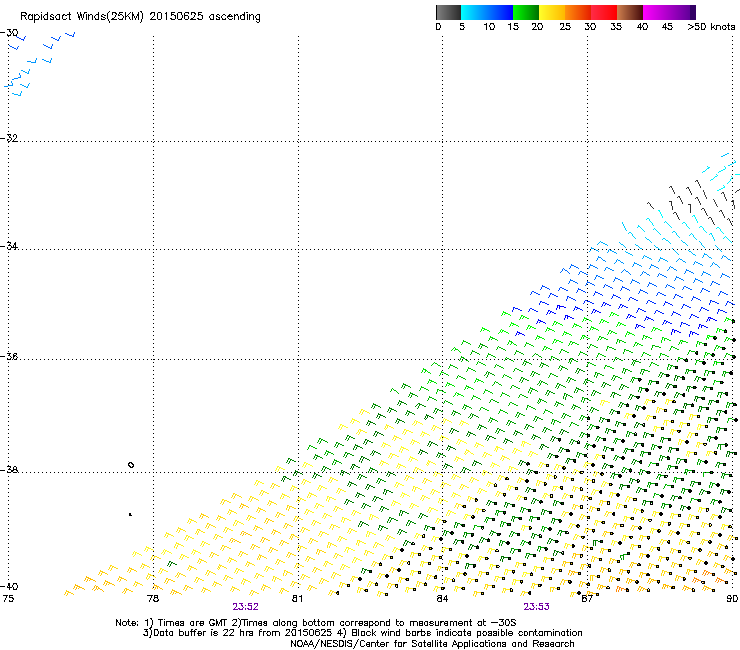Image resolution: width=740 pixels, height=650 pixels.
Task: Click the longitude label '87'
Action: (x=587, y=599)
